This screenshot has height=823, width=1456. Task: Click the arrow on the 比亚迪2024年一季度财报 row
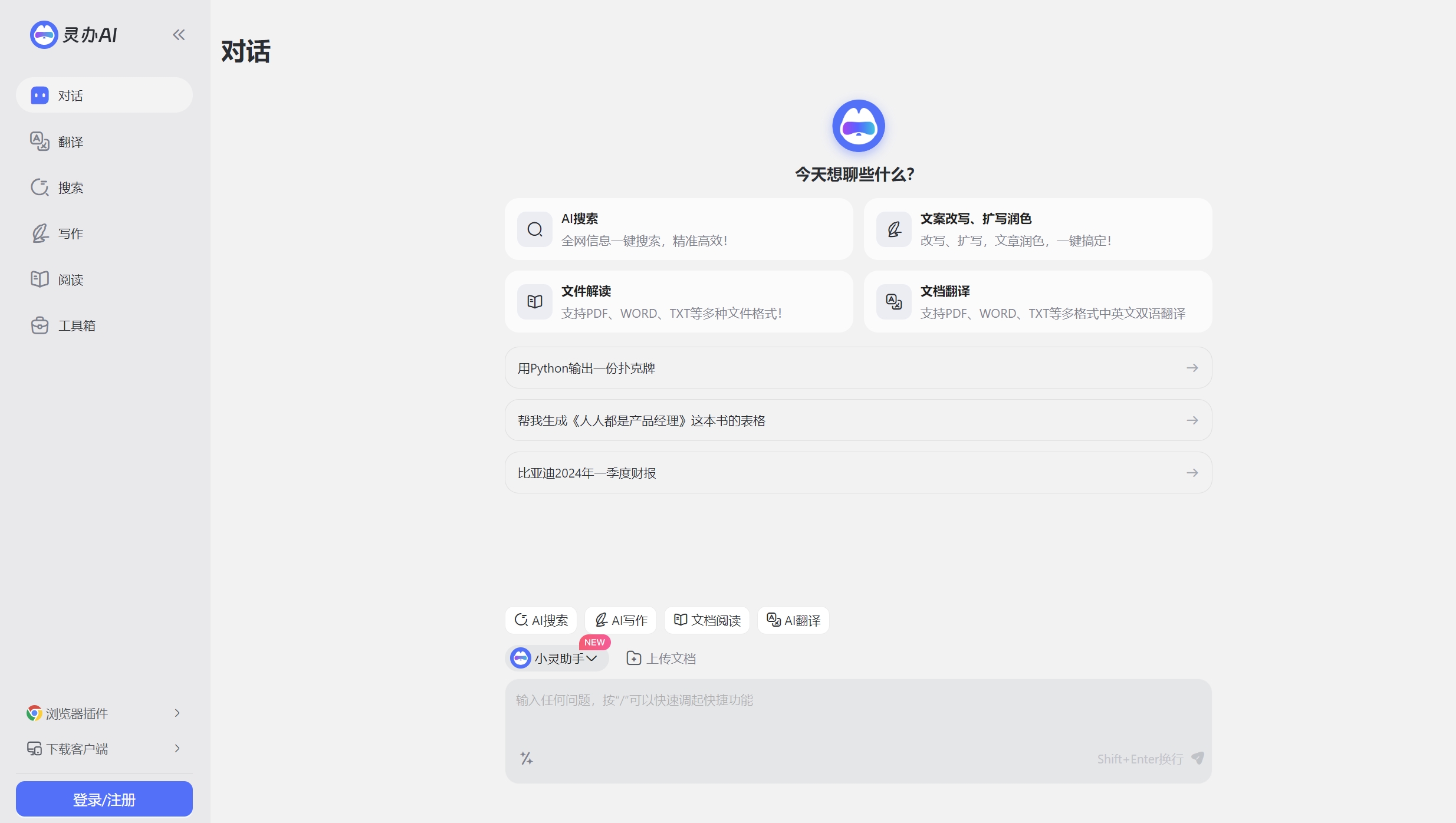coord(1192,473)
